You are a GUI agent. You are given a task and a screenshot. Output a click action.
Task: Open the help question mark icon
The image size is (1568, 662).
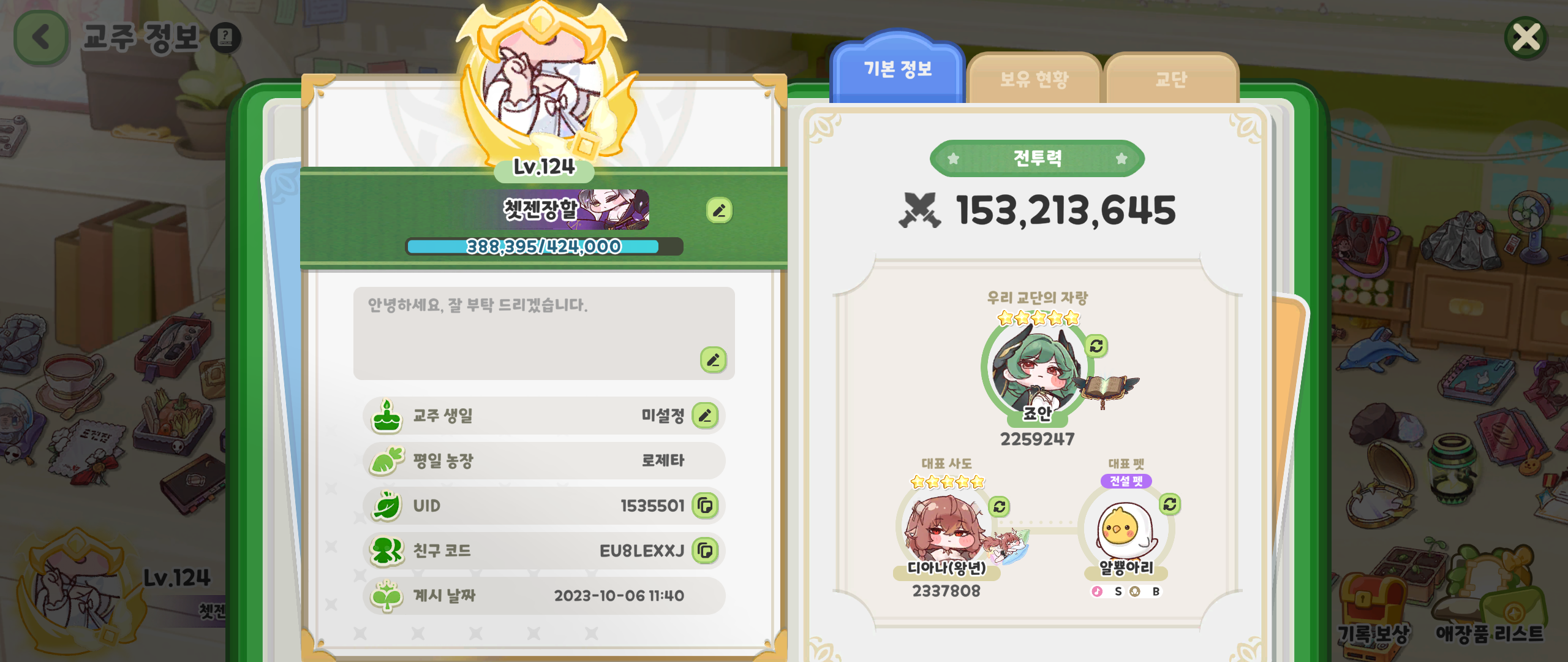tap(225, 38)
